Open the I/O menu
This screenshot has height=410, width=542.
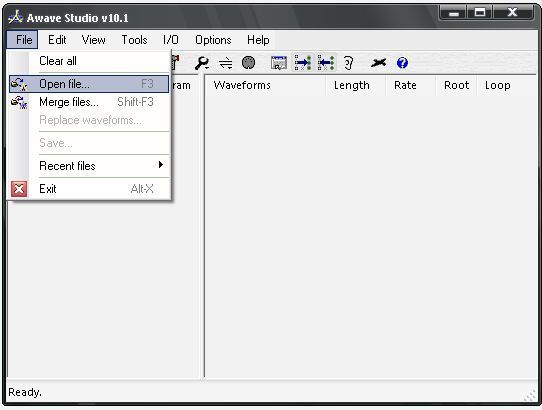pos(170,40)
